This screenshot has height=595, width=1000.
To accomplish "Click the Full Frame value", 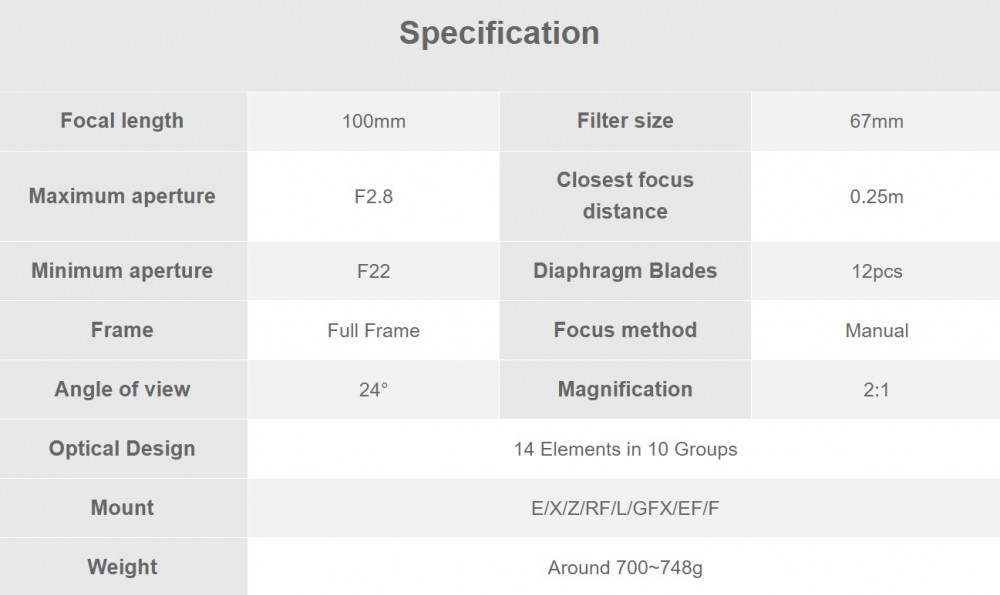I will tap(374, 330).
